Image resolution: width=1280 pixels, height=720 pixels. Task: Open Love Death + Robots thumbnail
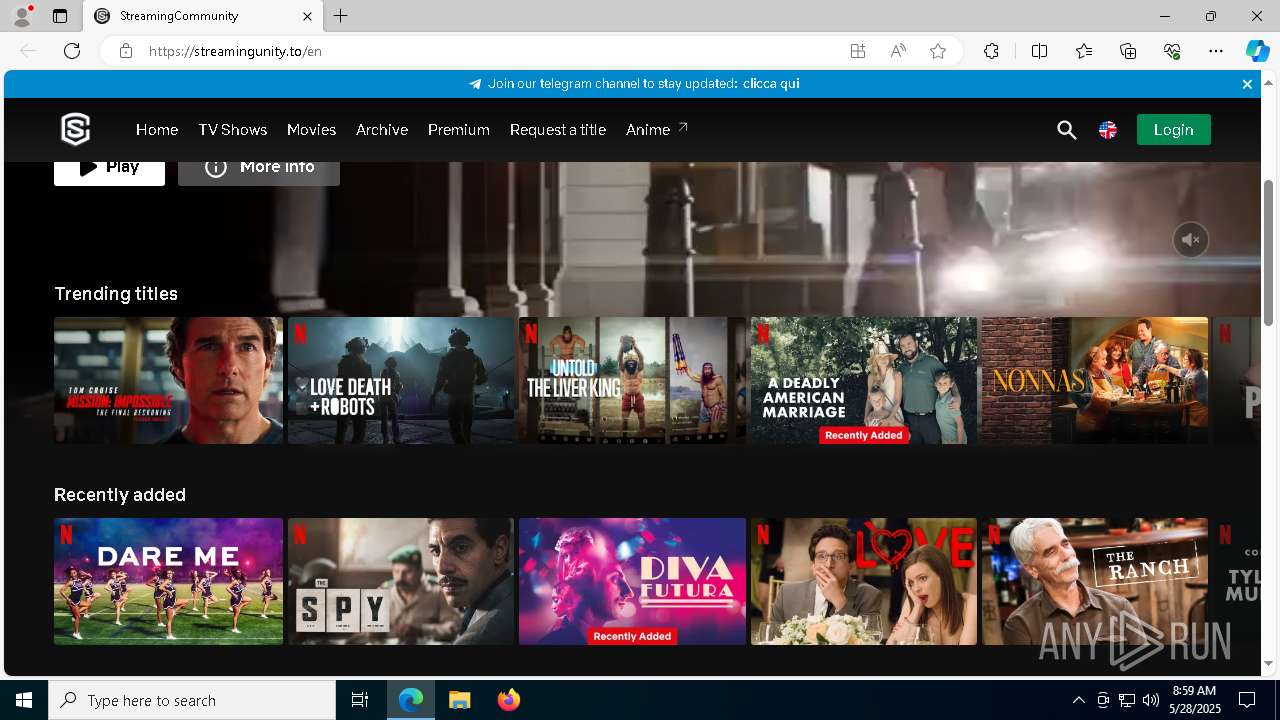pyautogui.click(x=401, y=381)
